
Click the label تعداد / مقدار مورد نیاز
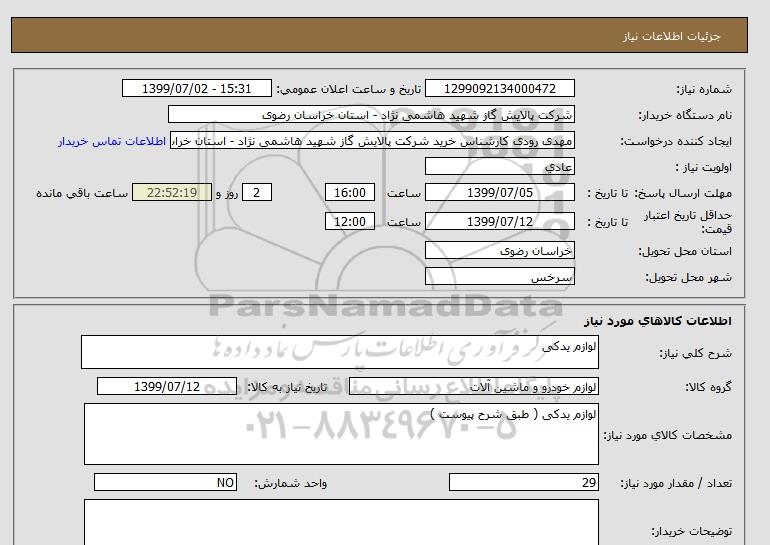[676, 483]
